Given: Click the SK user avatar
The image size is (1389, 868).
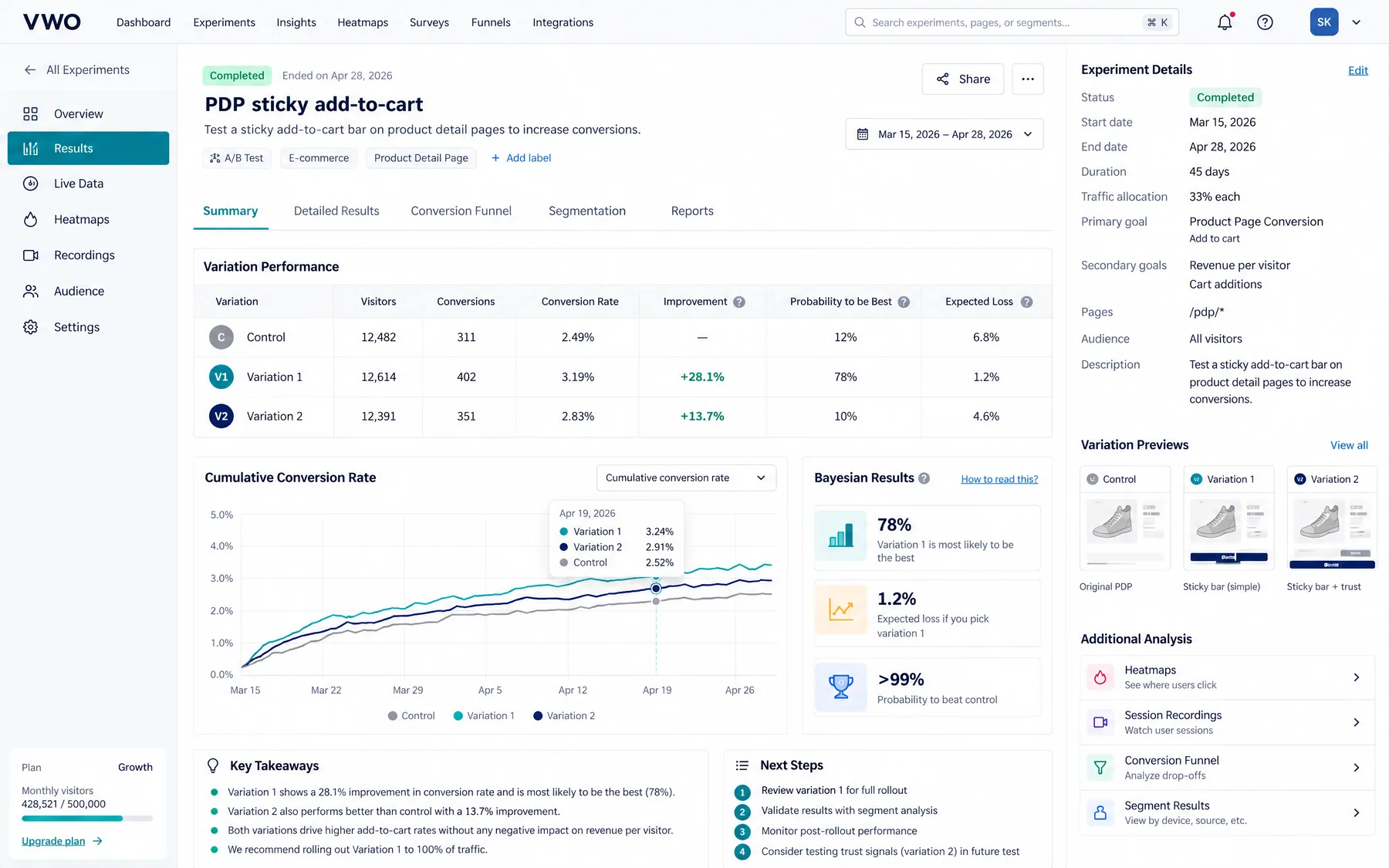Looking at the screenshot, I should (x=1324, y=22).
